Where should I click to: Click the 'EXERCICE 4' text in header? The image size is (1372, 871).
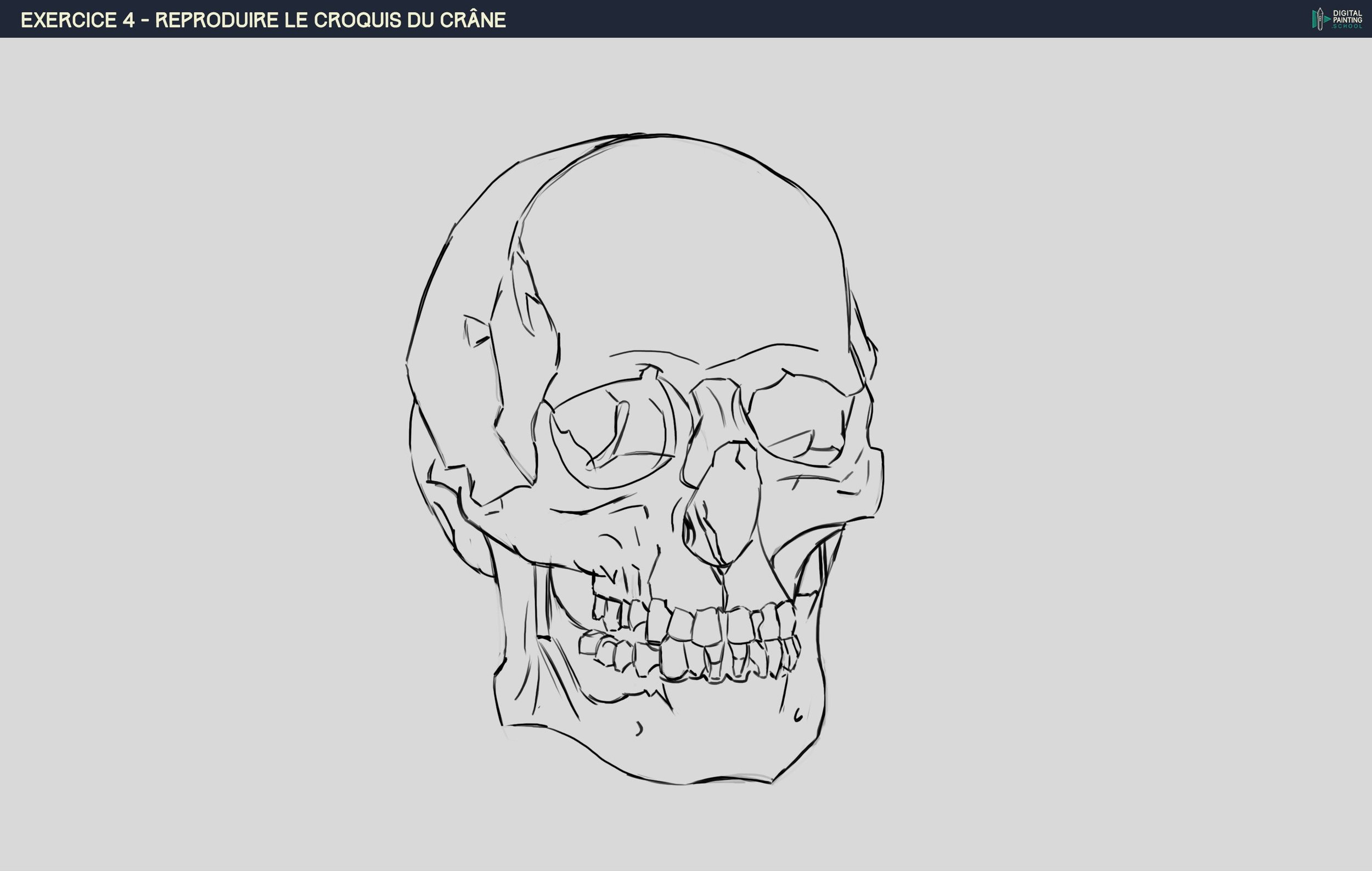[77, 20]
